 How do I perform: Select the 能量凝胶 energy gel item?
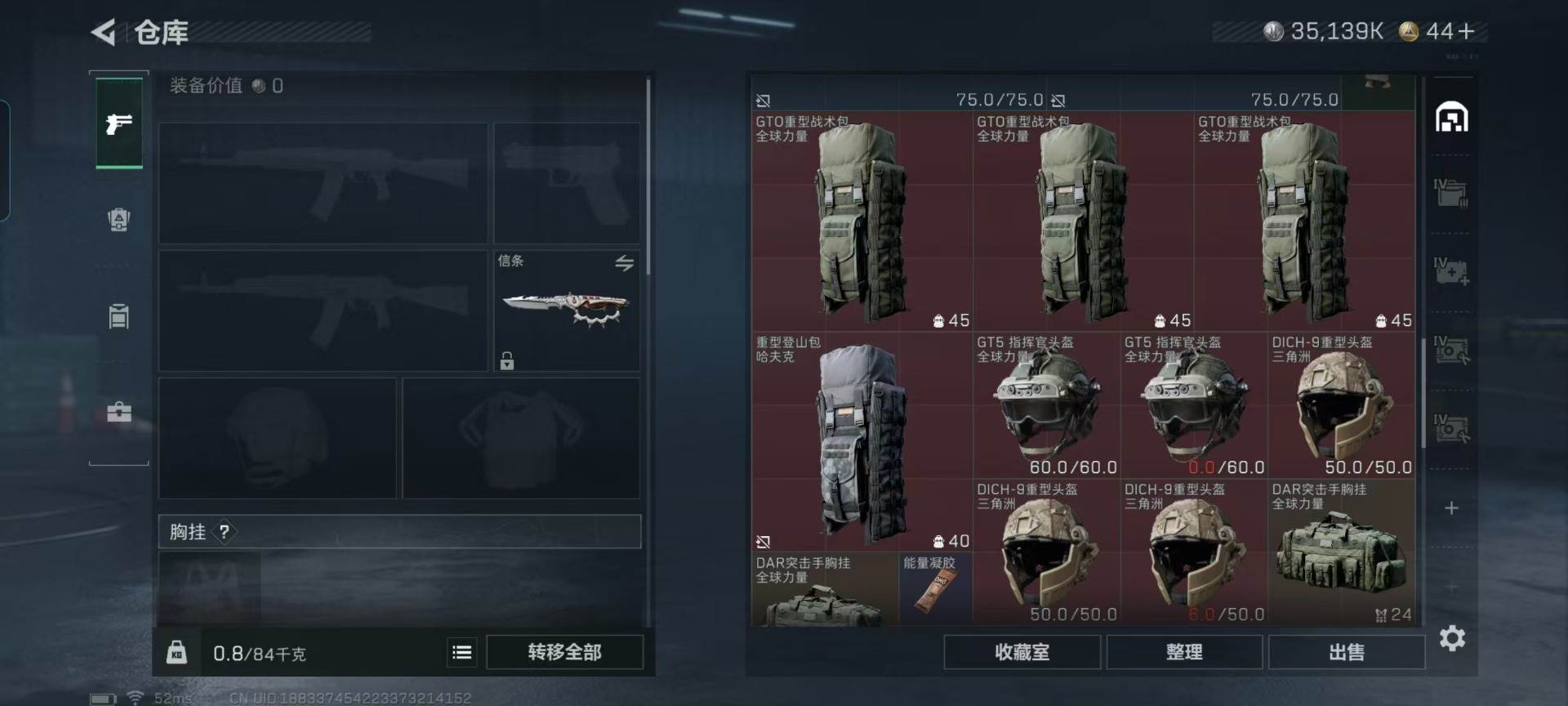coord(935,589)
